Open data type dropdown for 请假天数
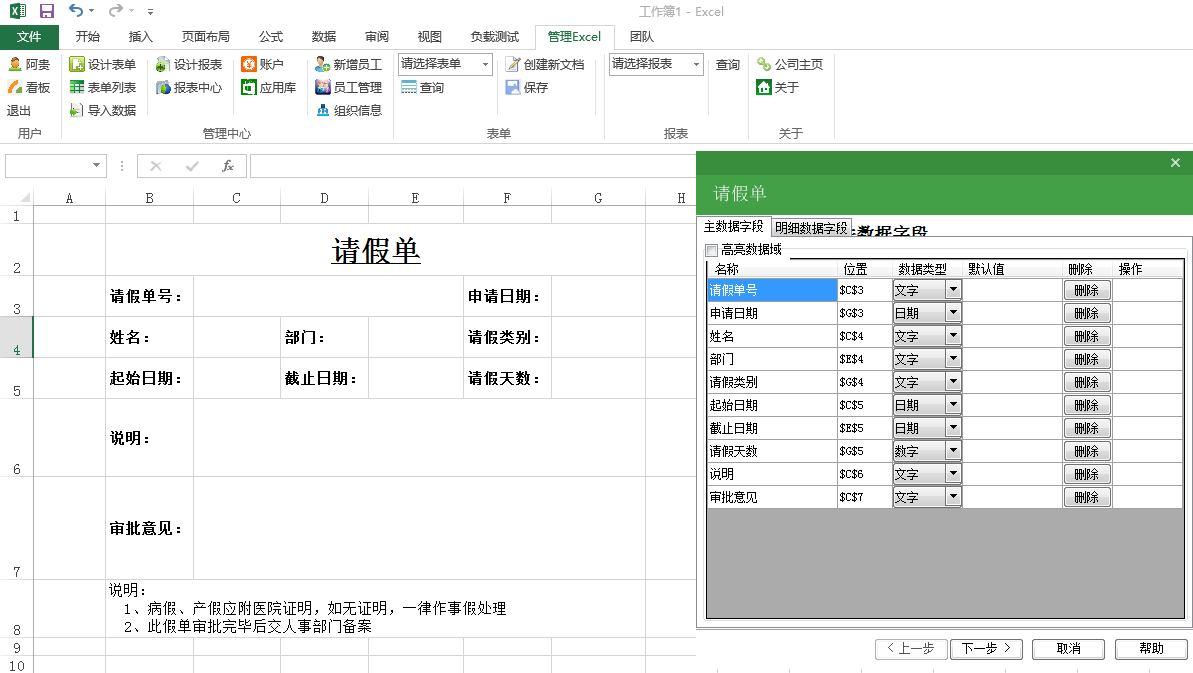The image size is (1193, 673). [x=953, y=451]
